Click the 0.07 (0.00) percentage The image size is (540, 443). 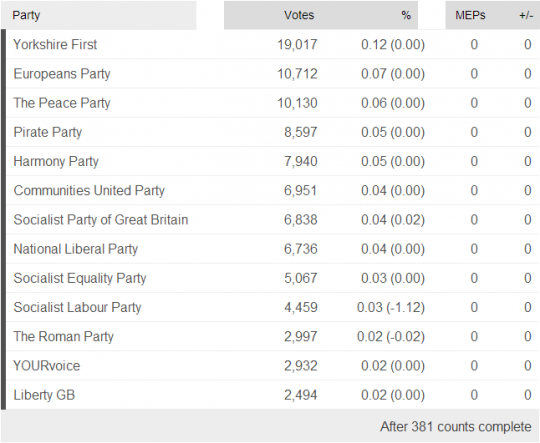coord(393,74)
